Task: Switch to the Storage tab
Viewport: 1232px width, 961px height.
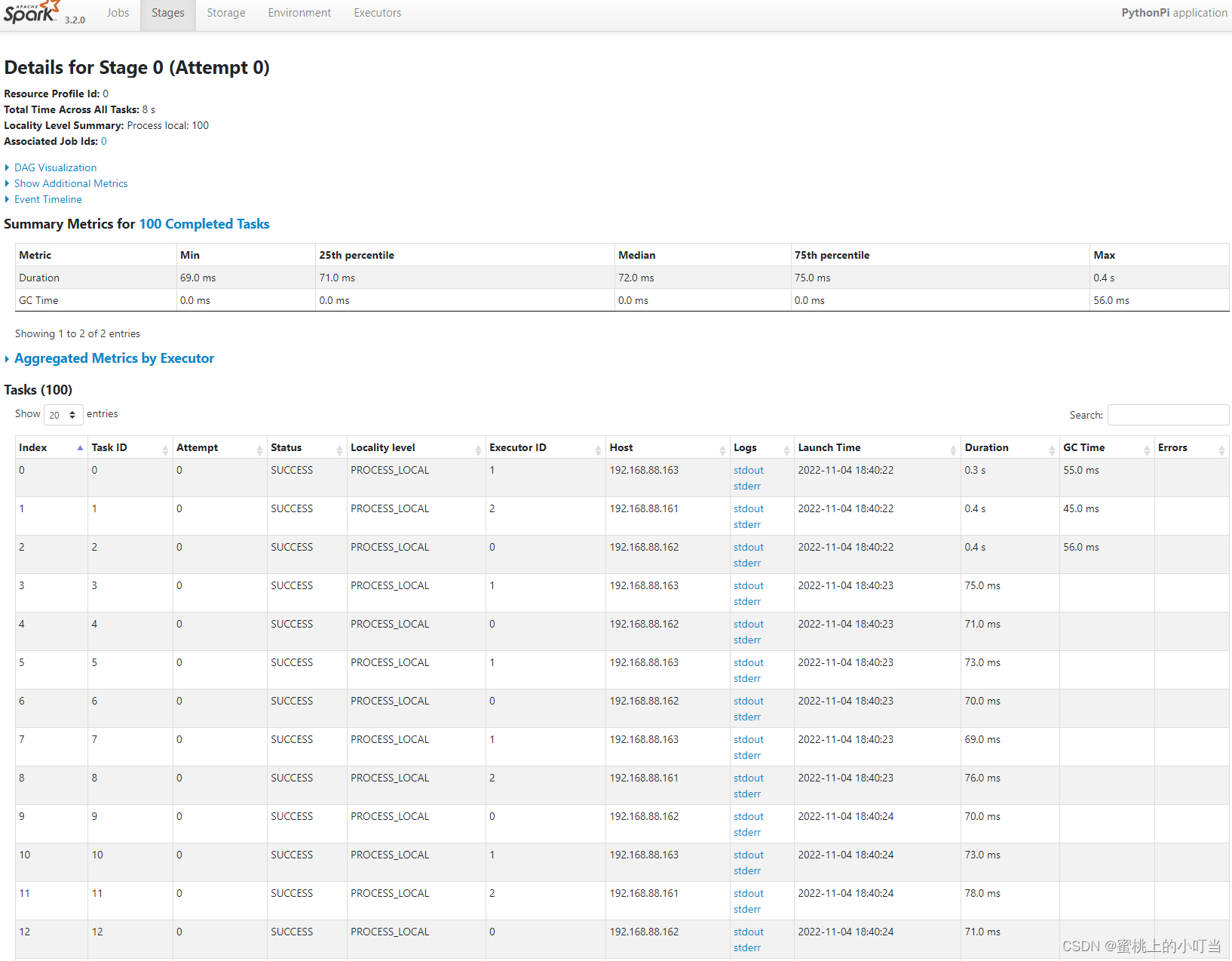Action: (x=226, y=13)
